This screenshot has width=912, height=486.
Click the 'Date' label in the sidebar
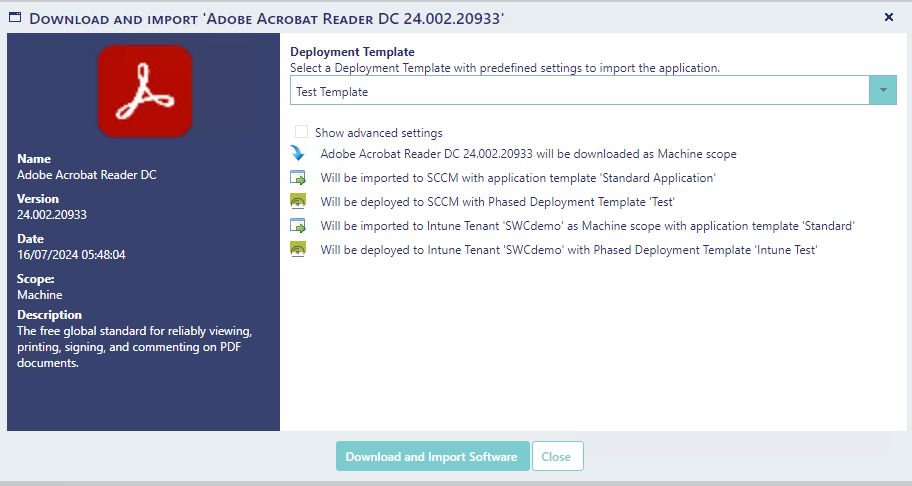coord(30,239)
